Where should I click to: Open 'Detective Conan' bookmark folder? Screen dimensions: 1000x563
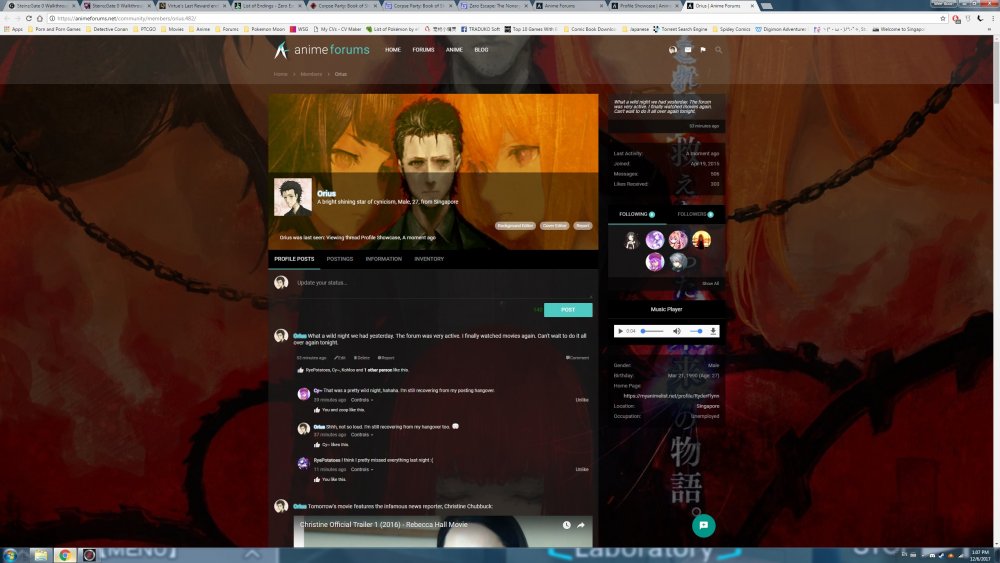107,29
